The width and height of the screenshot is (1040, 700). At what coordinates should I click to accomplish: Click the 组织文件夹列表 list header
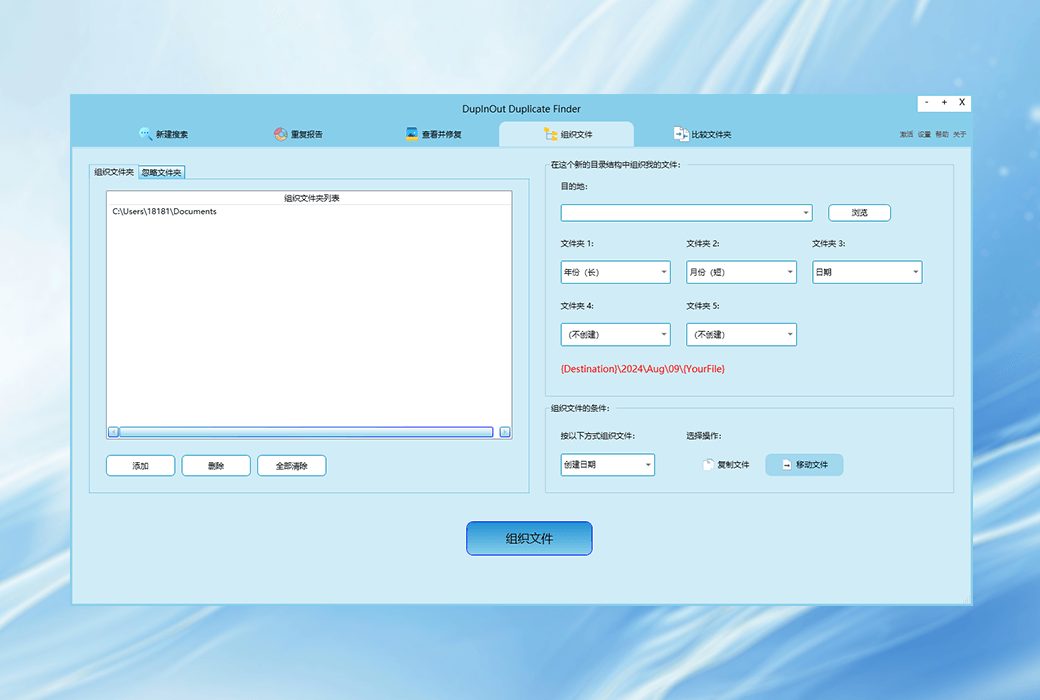click(309, 198)
